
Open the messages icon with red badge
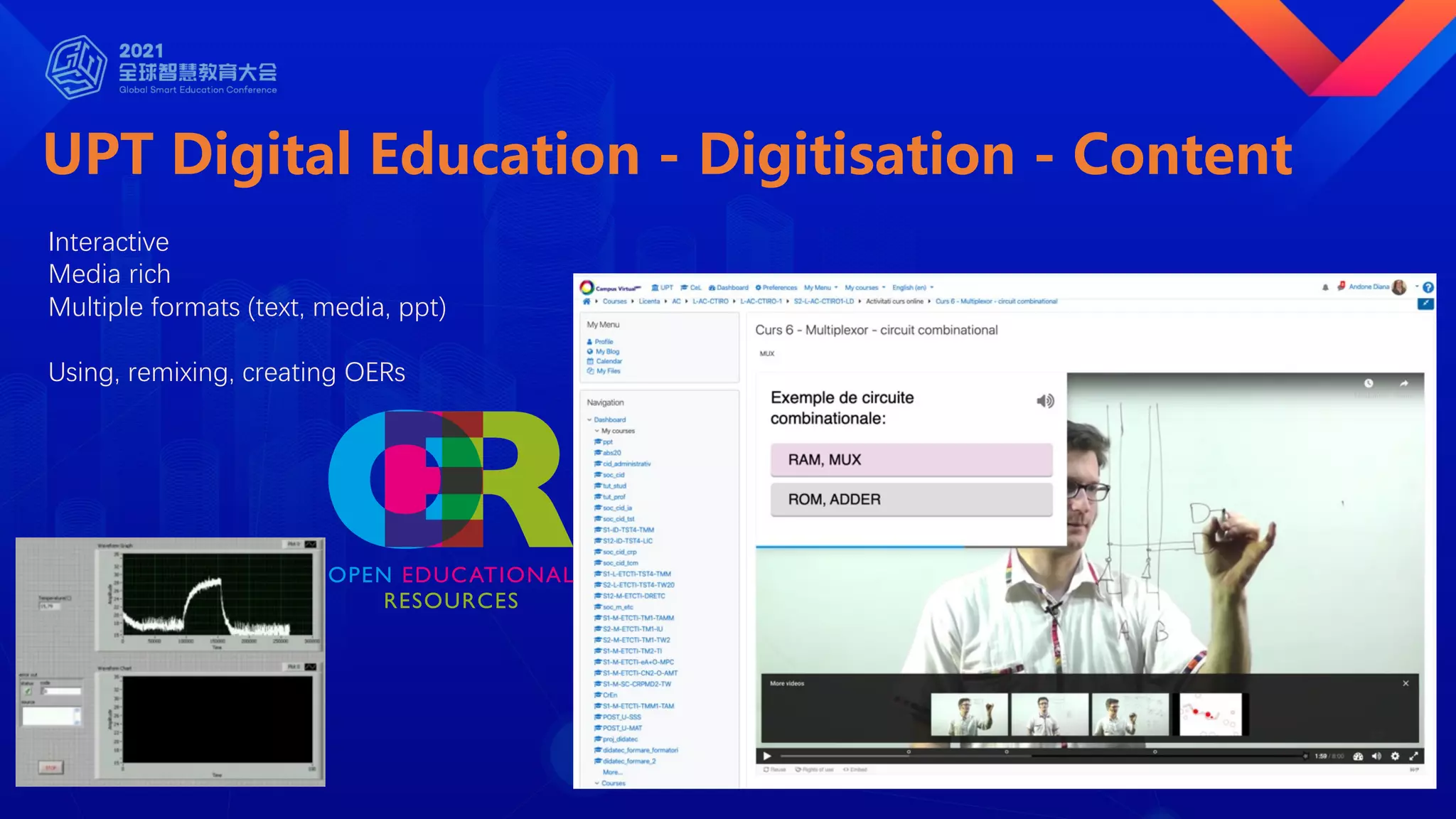[1341, 287]
